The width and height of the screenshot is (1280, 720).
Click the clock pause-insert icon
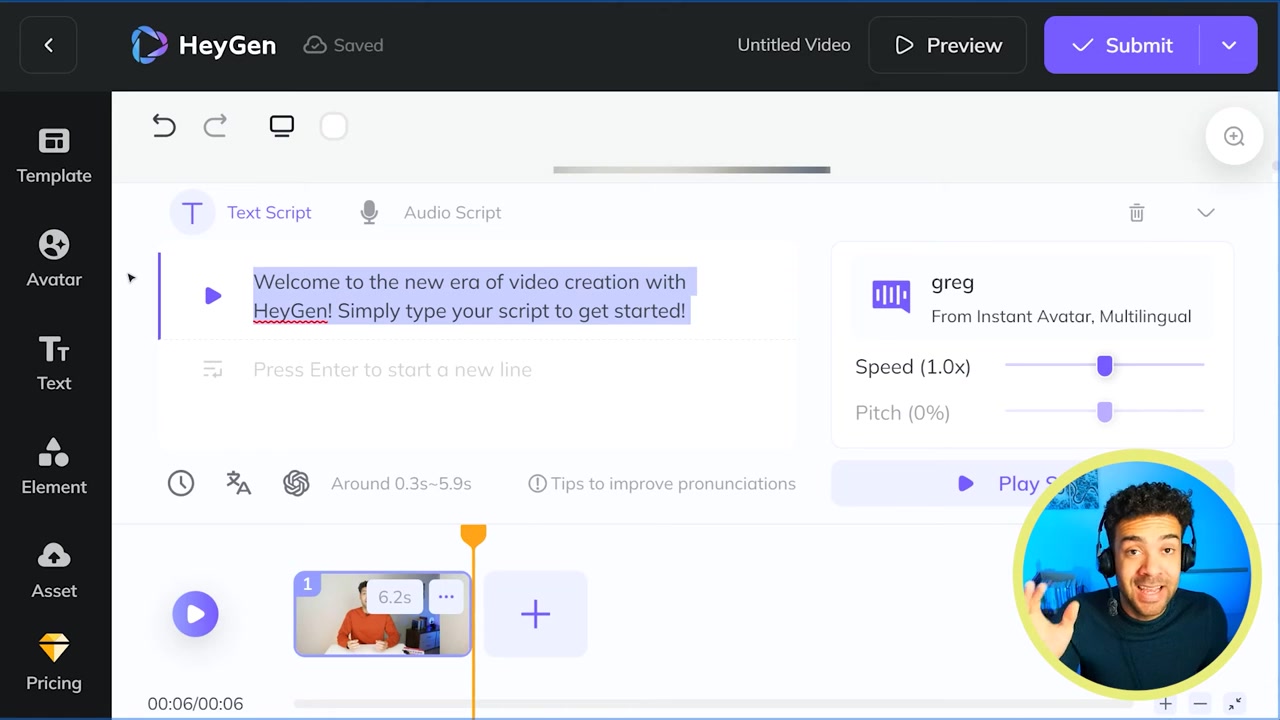[181, 483]
